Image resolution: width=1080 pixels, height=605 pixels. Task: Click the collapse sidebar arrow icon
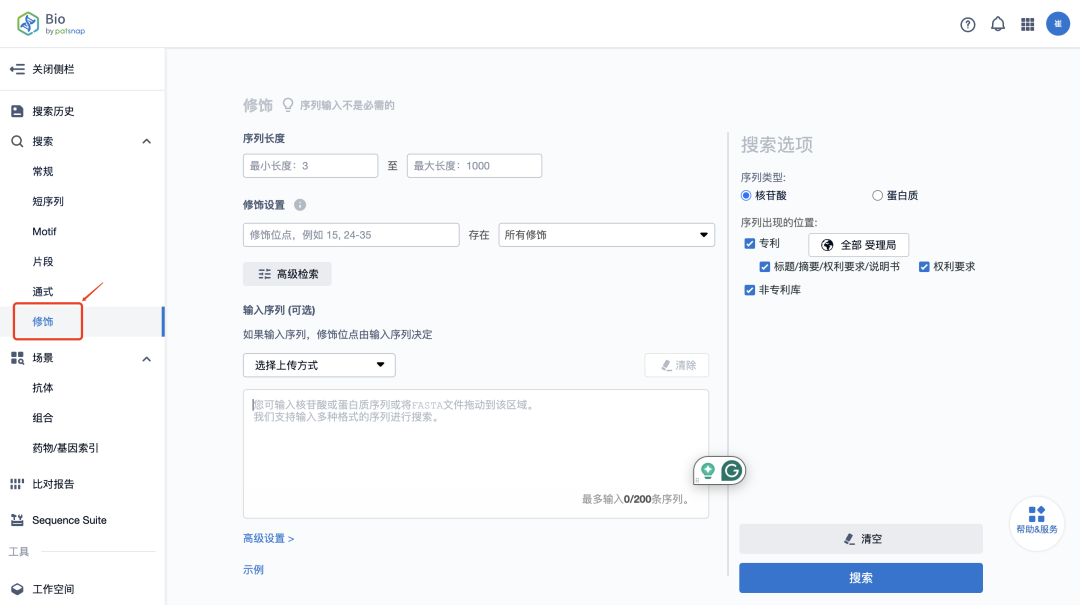click(17, 69)
